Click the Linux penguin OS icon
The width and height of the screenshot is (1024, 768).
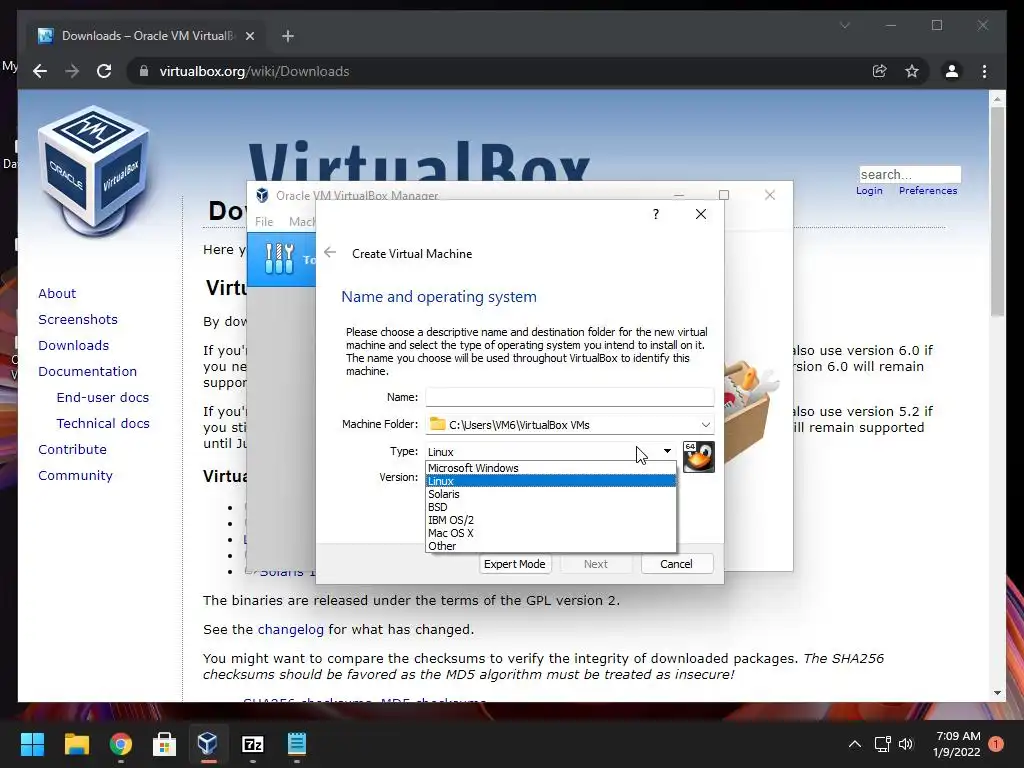pos(698,456)
